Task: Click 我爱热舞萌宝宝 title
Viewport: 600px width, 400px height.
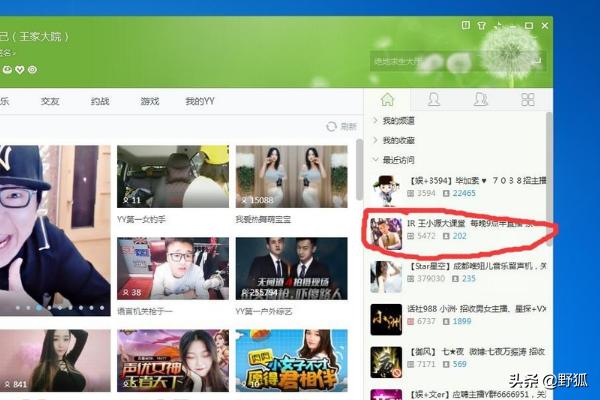Action: tap(263, 220)
